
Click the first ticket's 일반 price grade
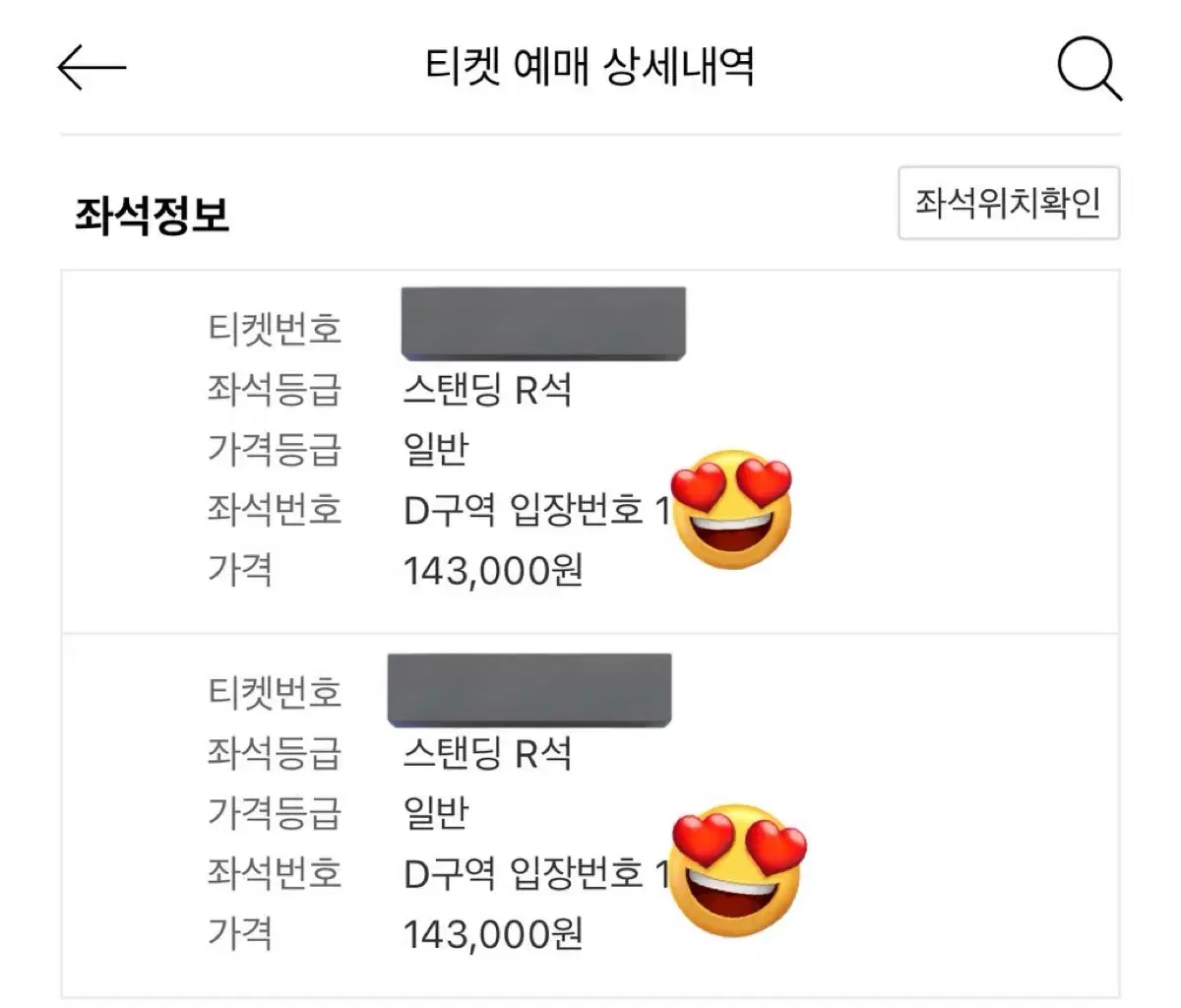pos(436,450)
